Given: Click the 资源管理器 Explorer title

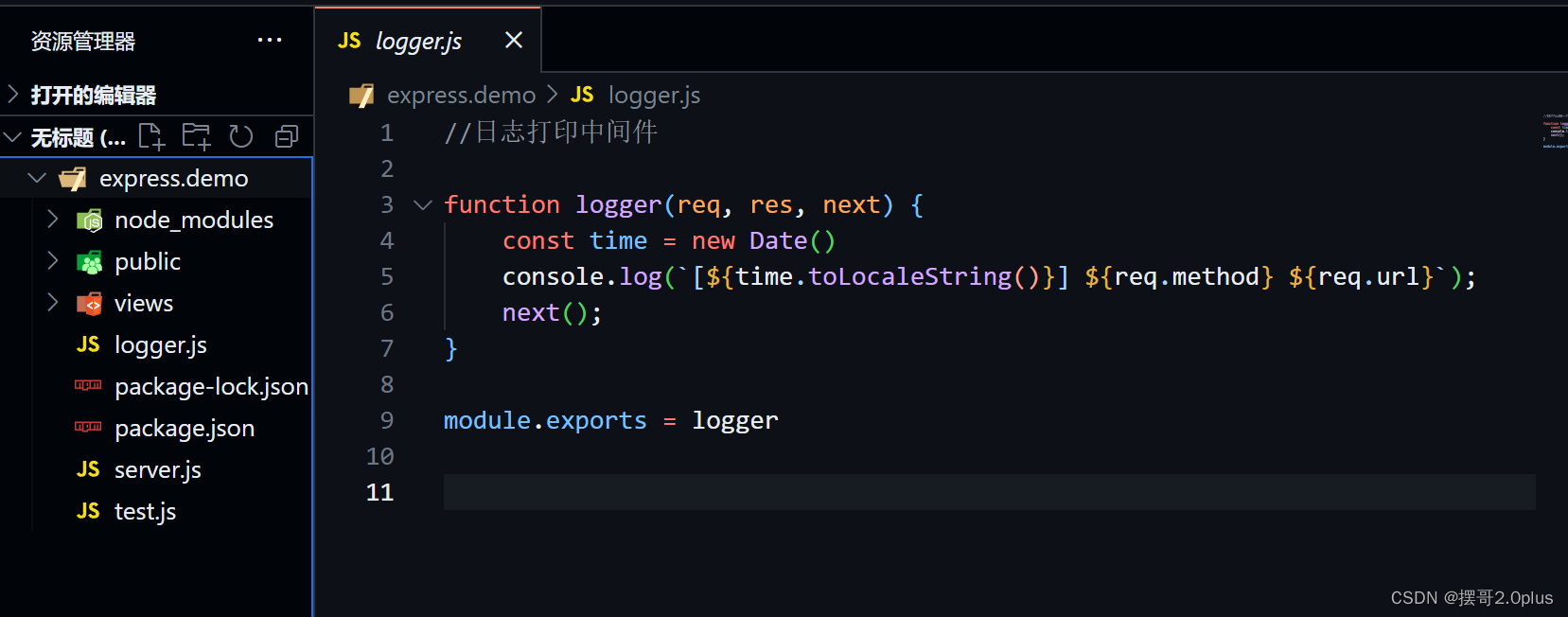Looking at the screenshot, I should point(83,41).
